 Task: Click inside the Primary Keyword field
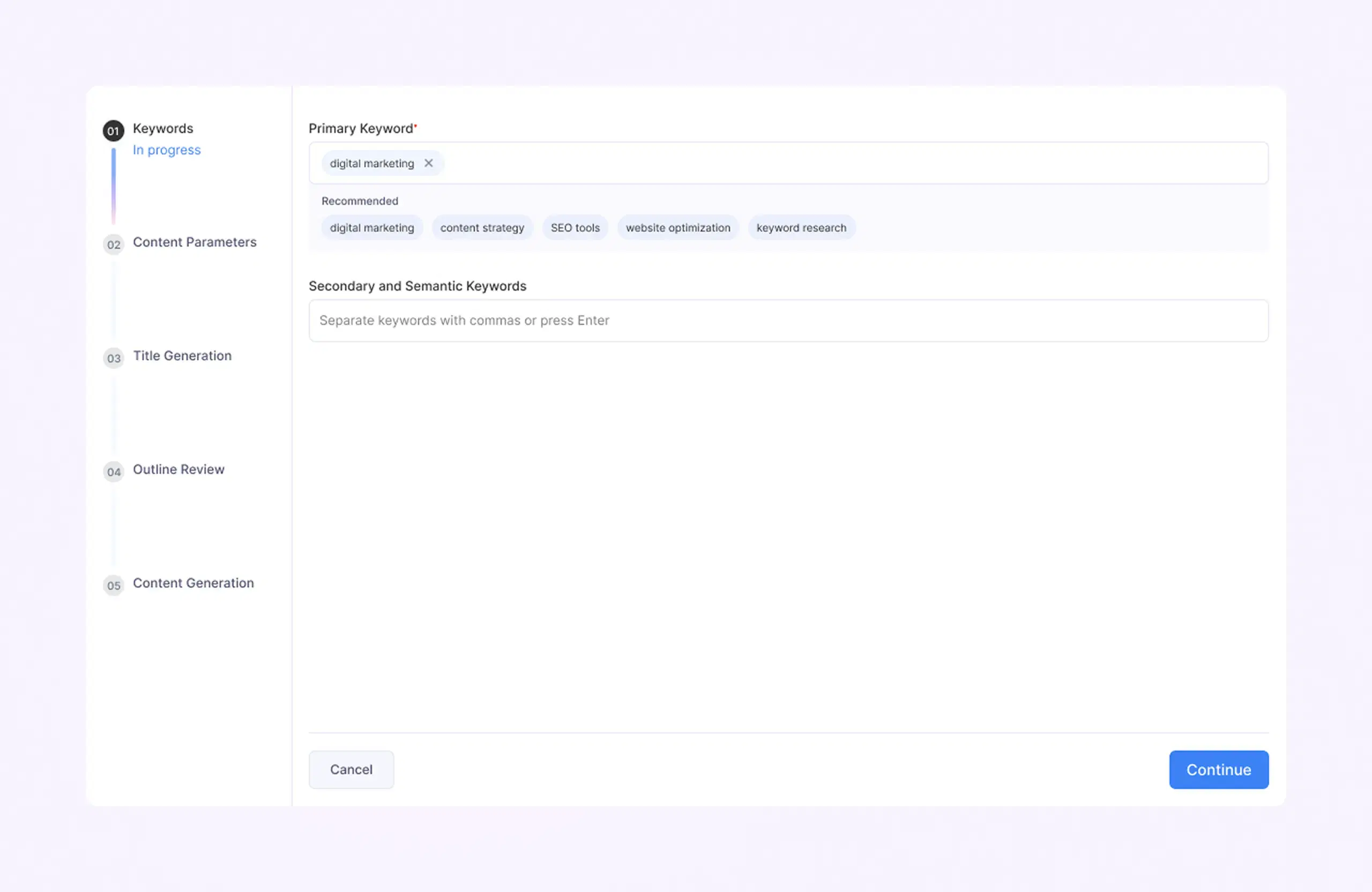pyautogui.click(x=807, y=163)
